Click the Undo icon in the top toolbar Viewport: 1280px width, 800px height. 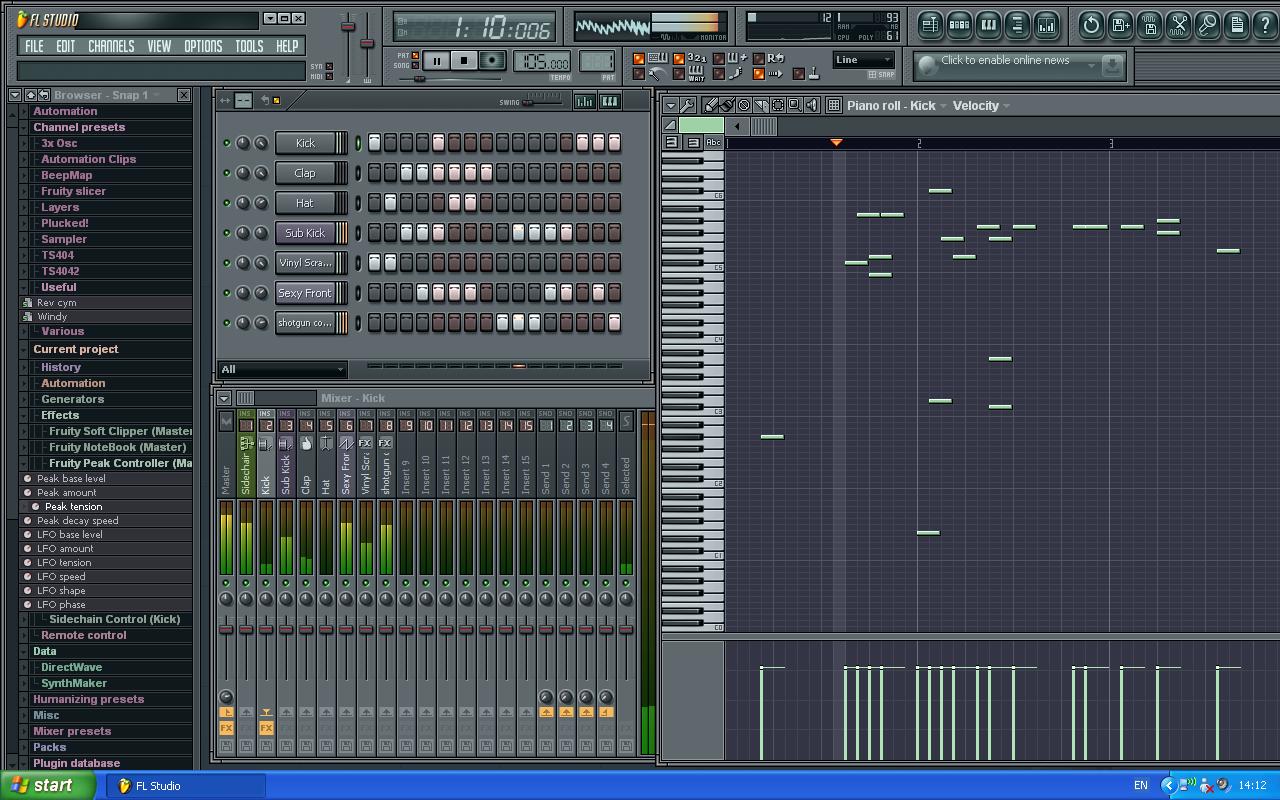(x=1091, y=26)
